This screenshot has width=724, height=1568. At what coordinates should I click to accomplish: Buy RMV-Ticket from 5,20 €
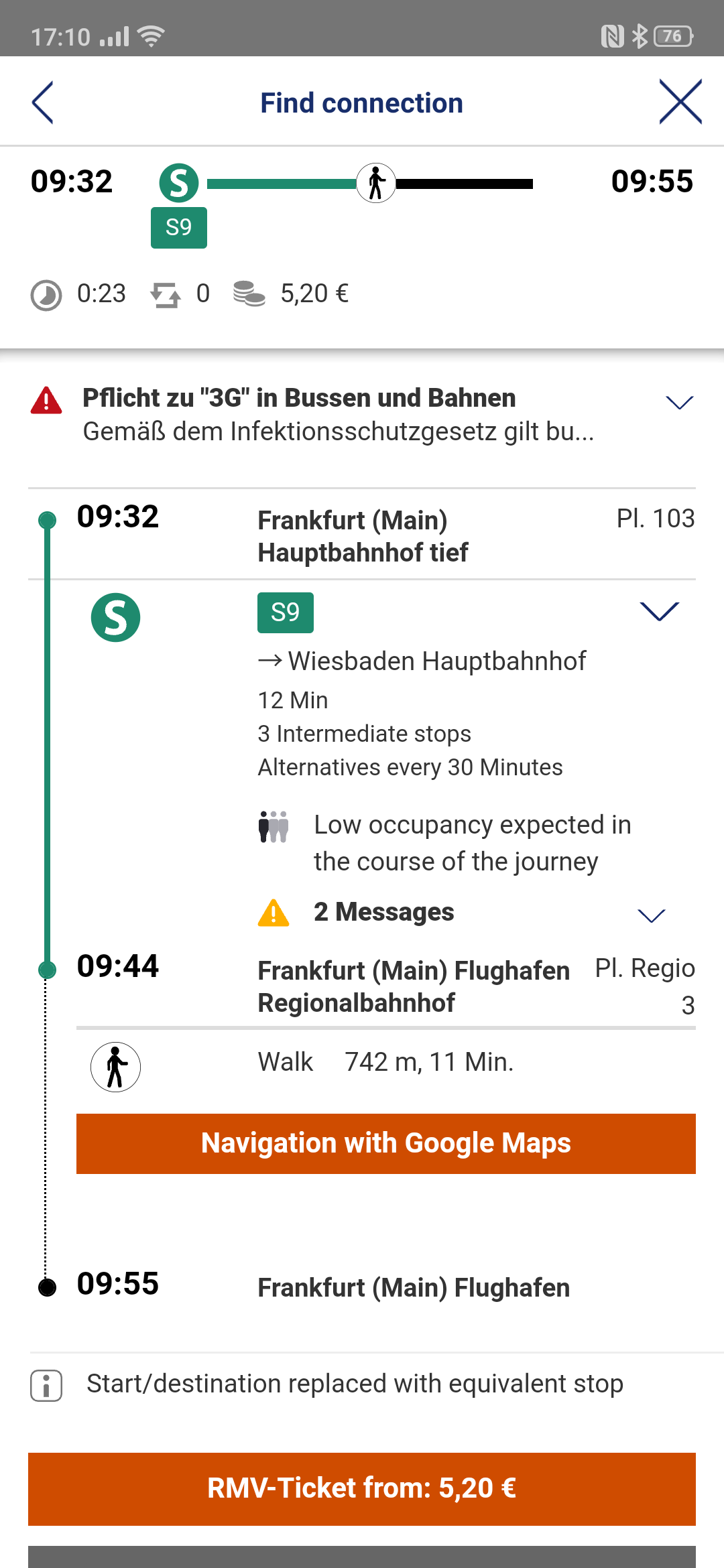click(x=361, y=1488)
